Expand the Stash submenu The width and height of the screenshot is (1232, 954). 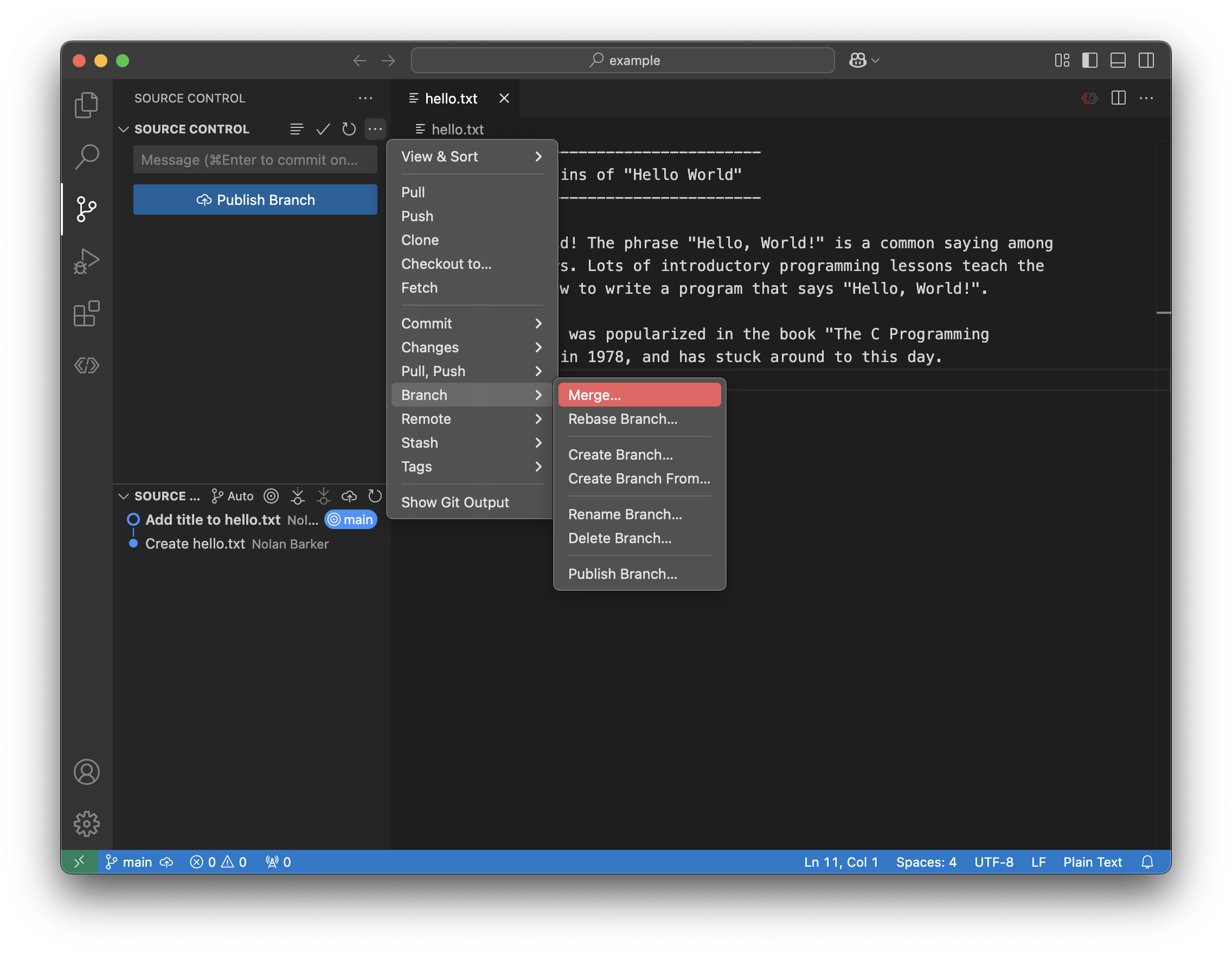472,442
